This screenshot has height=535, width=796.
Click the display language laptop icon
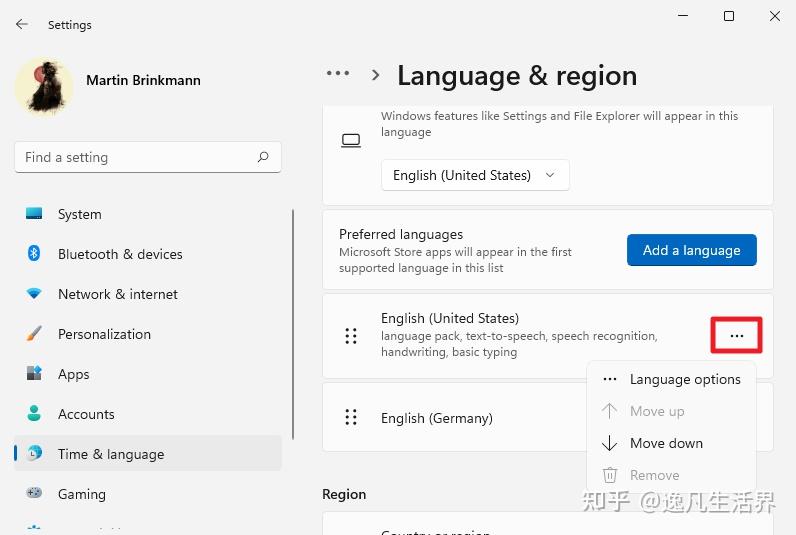pyautogui.click(x=351, y=140)
